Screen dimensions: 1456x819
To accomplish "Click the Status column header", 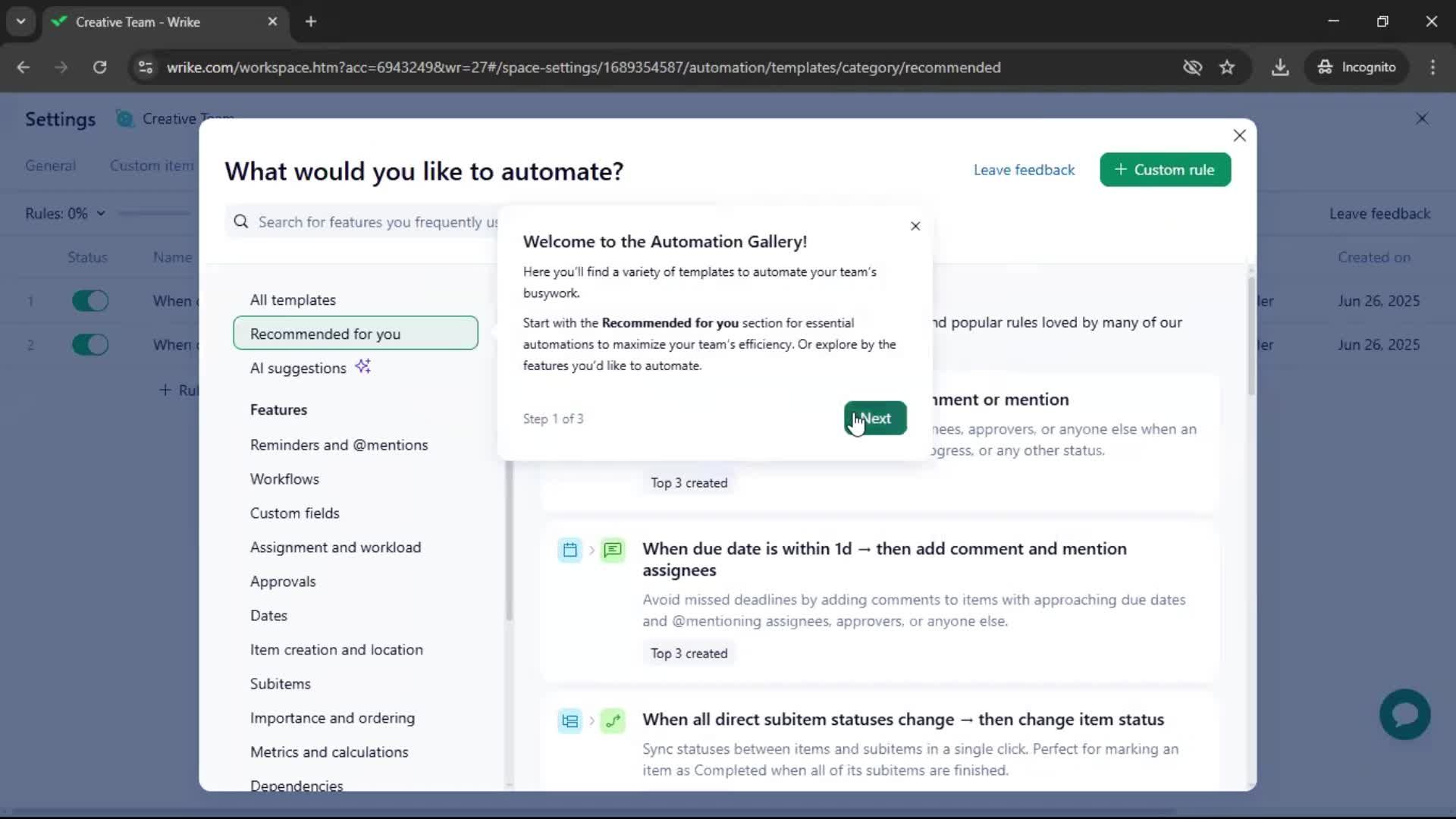I will pyautogui.click(x=87, y=257).
